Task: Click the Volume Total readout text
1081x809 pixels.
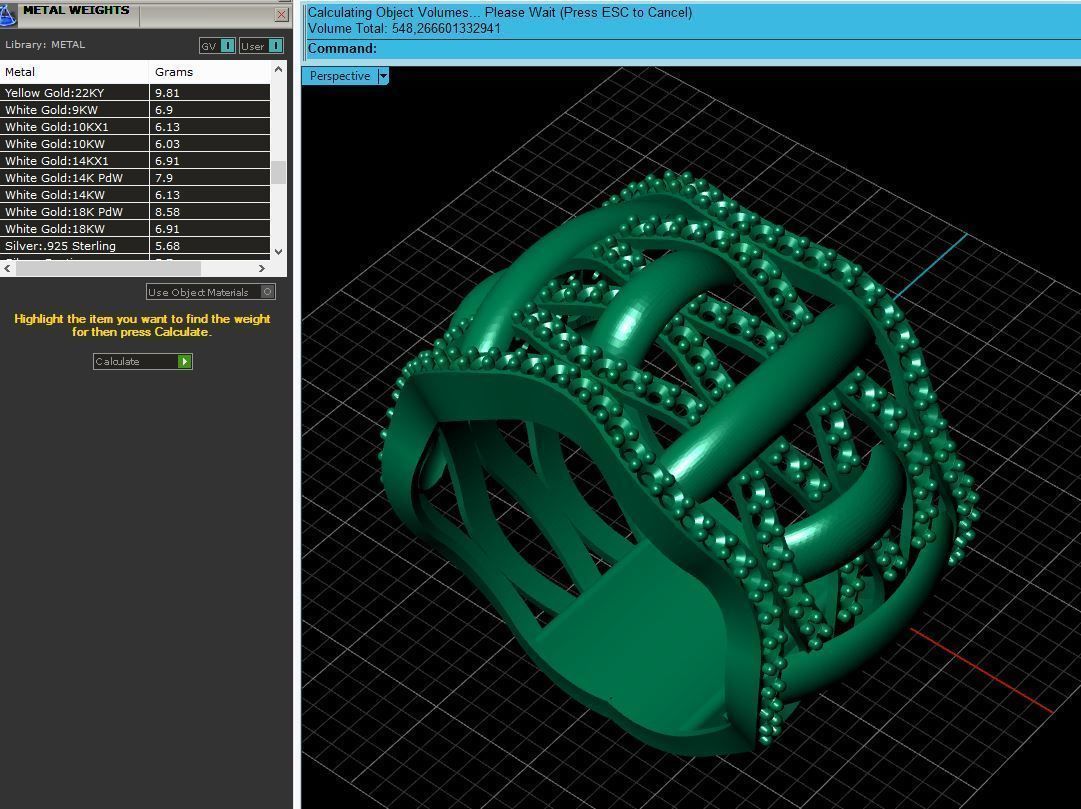Action: (404, 28)
